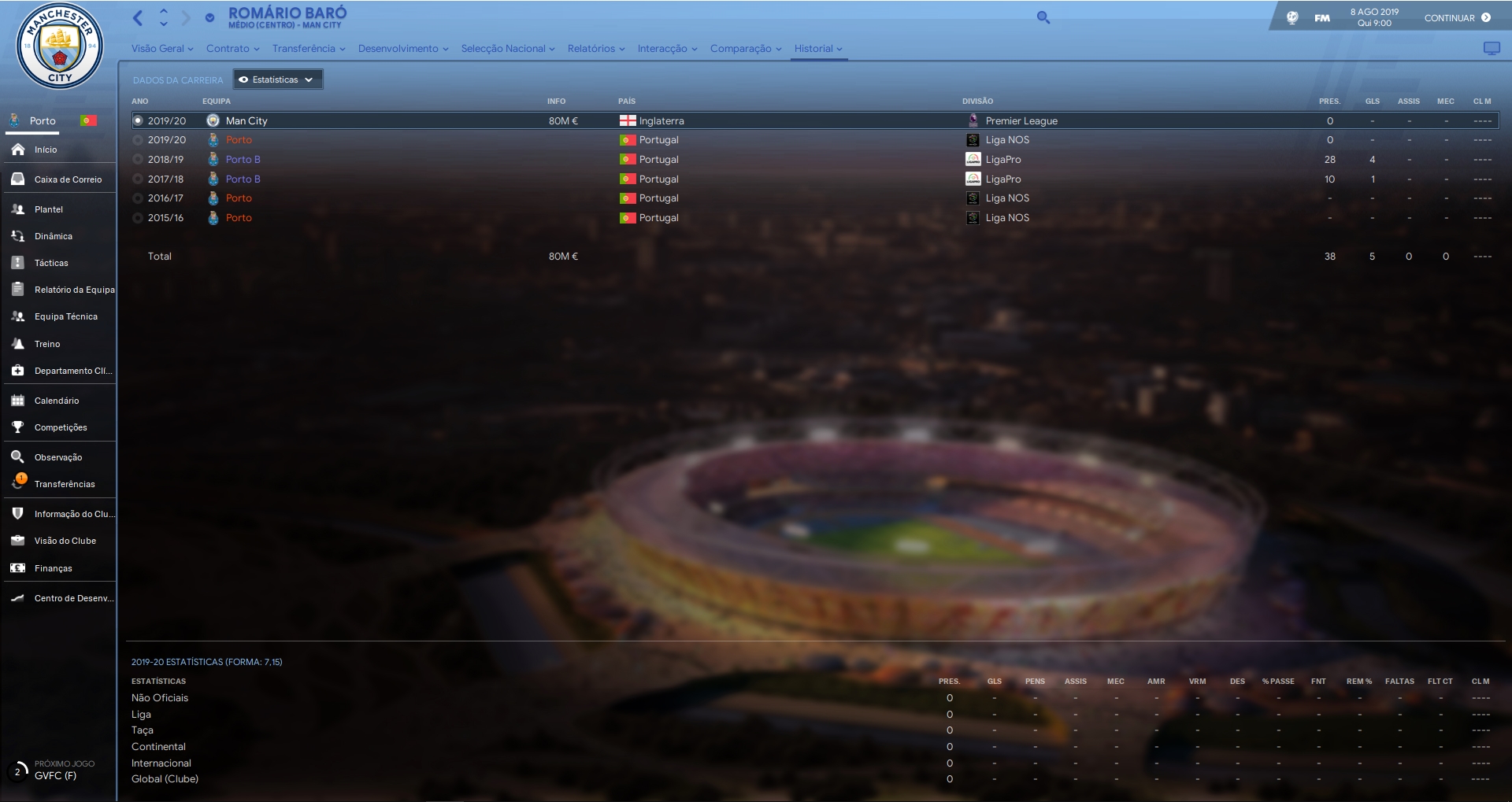Go forward with the right arrow

pyautogui.click(x=186, y=17)
